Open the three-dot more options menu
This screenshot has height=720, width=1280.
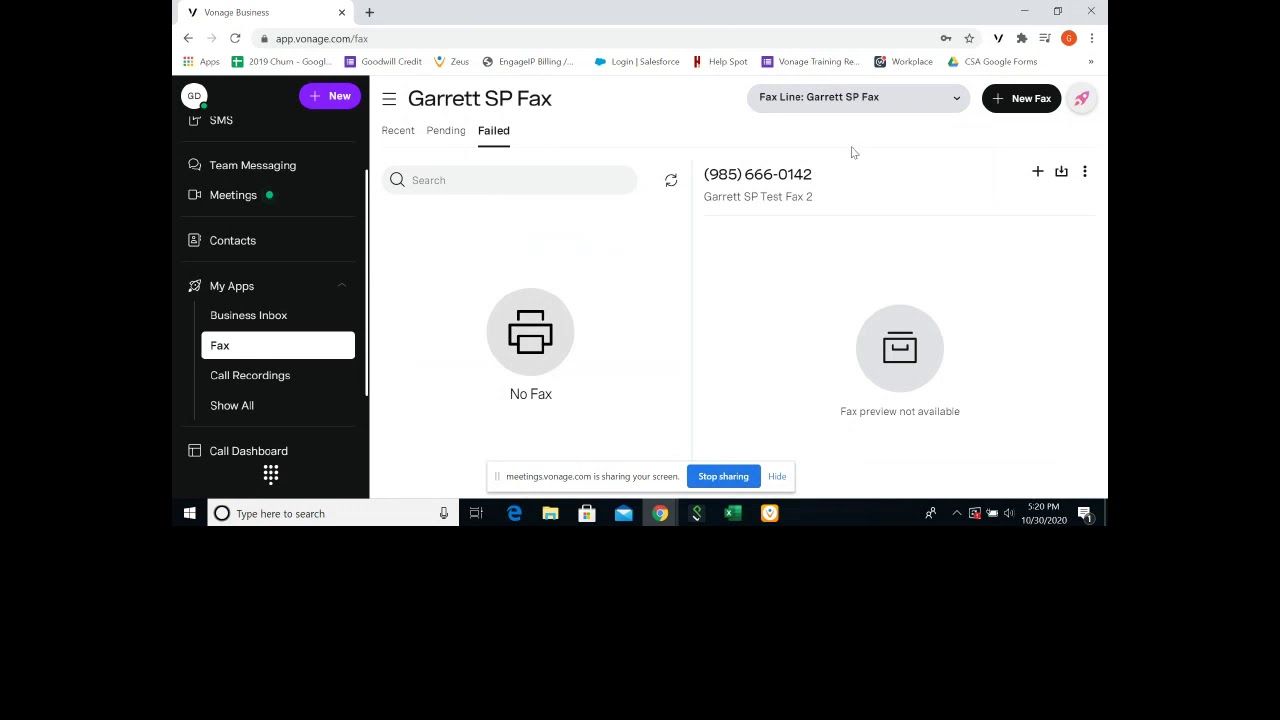point(1084,172)
